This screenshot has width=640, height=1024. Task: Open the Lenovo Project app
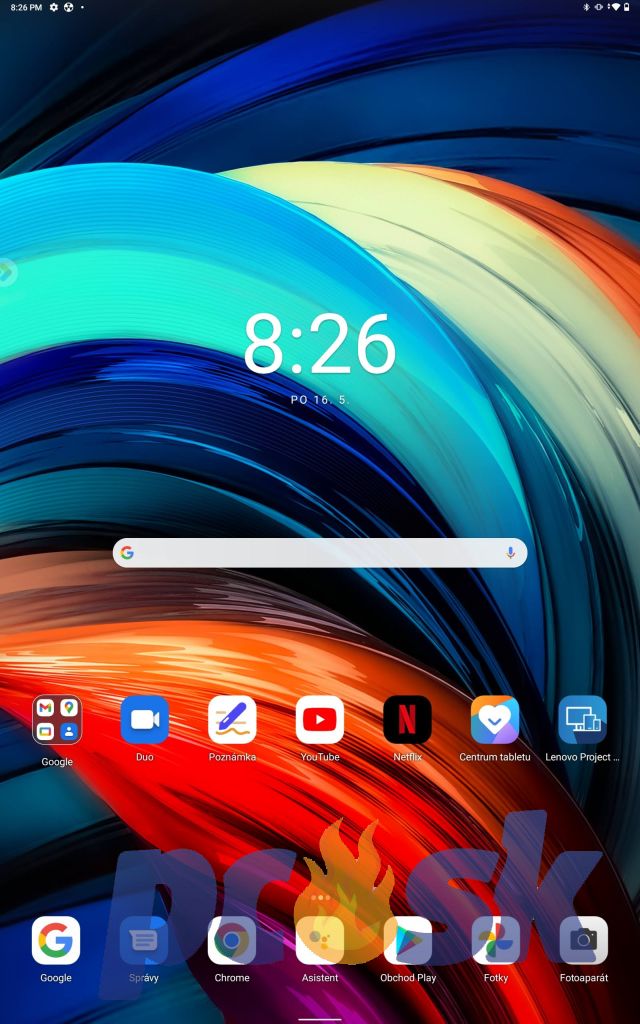click(582, 720)
